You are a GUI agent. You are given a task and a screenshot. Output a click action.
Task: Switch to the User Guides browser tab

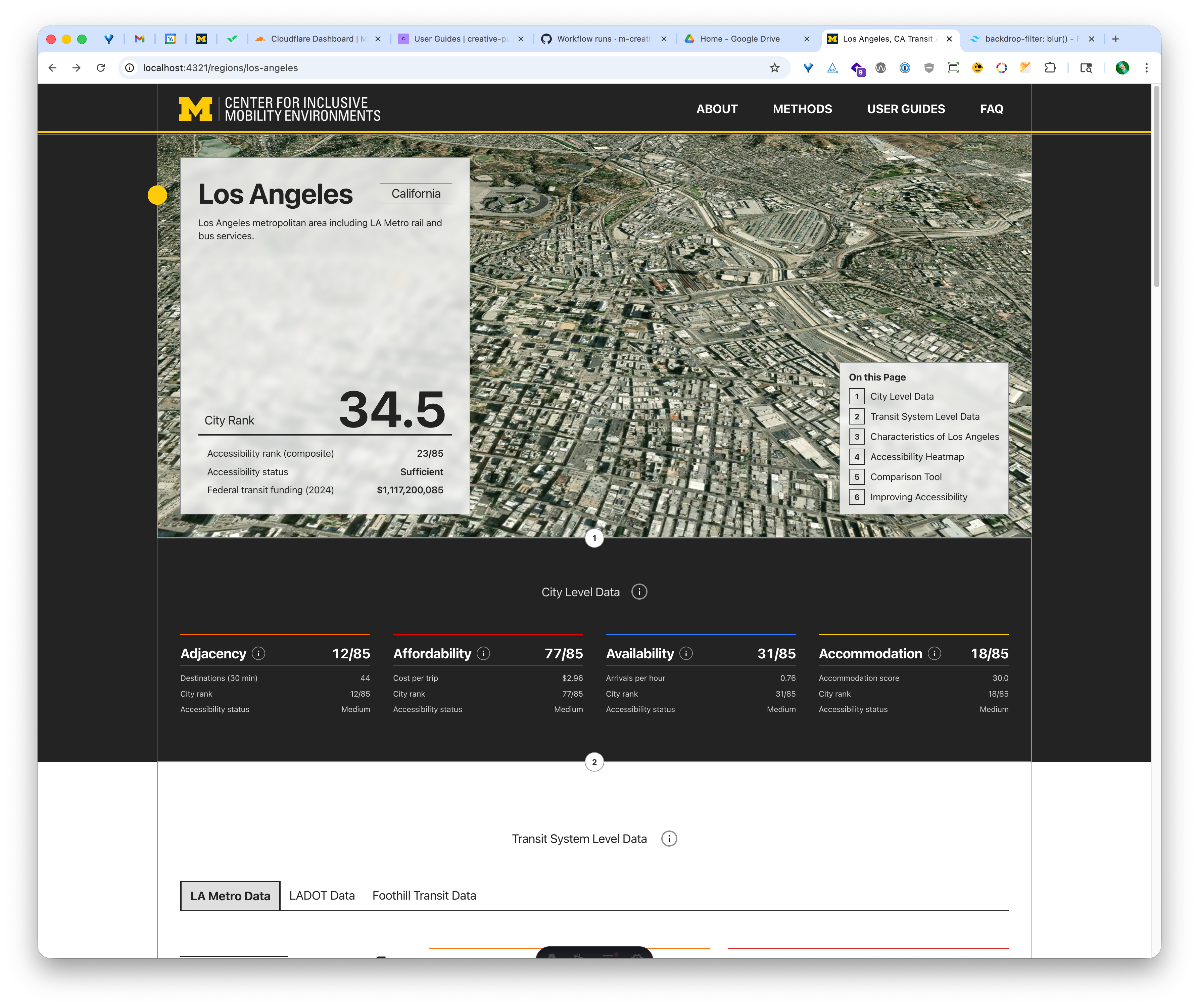coord(461,39)
